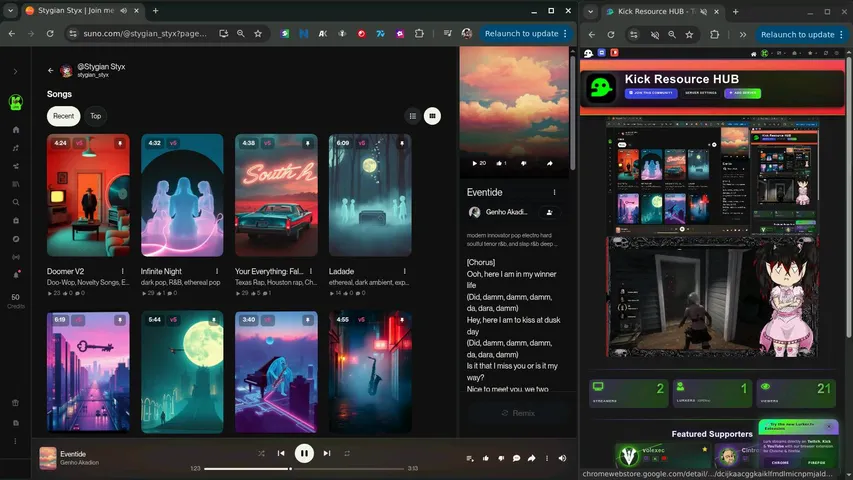Switch songs to list view
This screenshot has width=853, height=480.
pos(413,116)
